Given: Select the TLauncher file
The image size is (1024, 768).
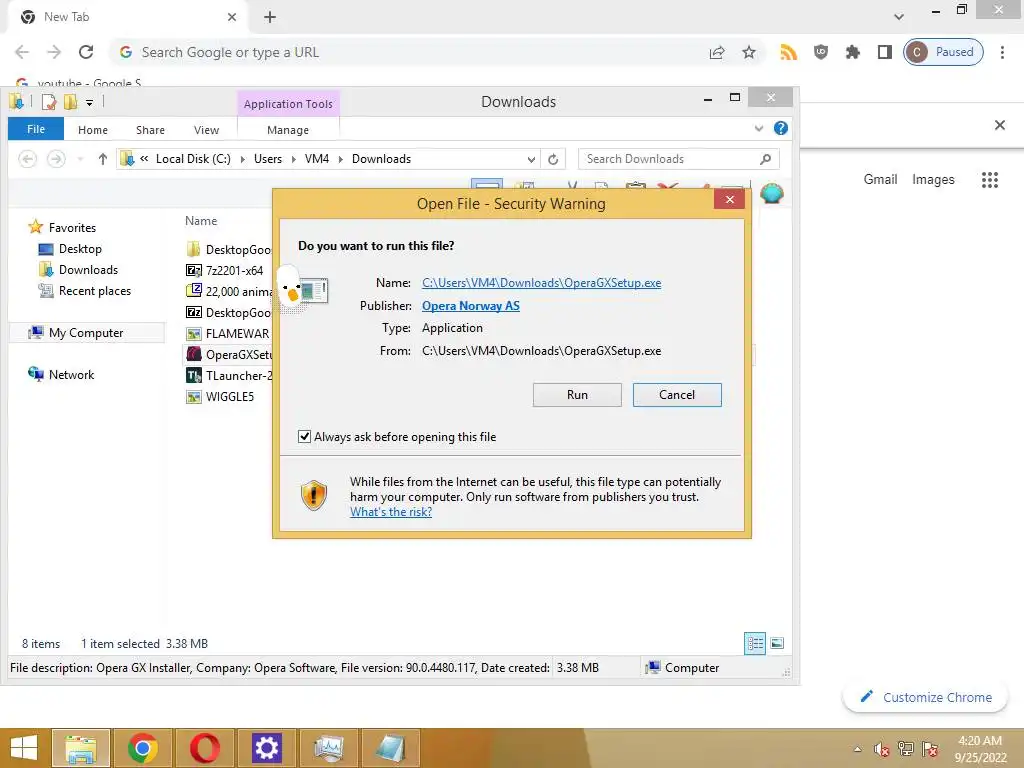Looking at the screenshot, I should click(229, 375).
